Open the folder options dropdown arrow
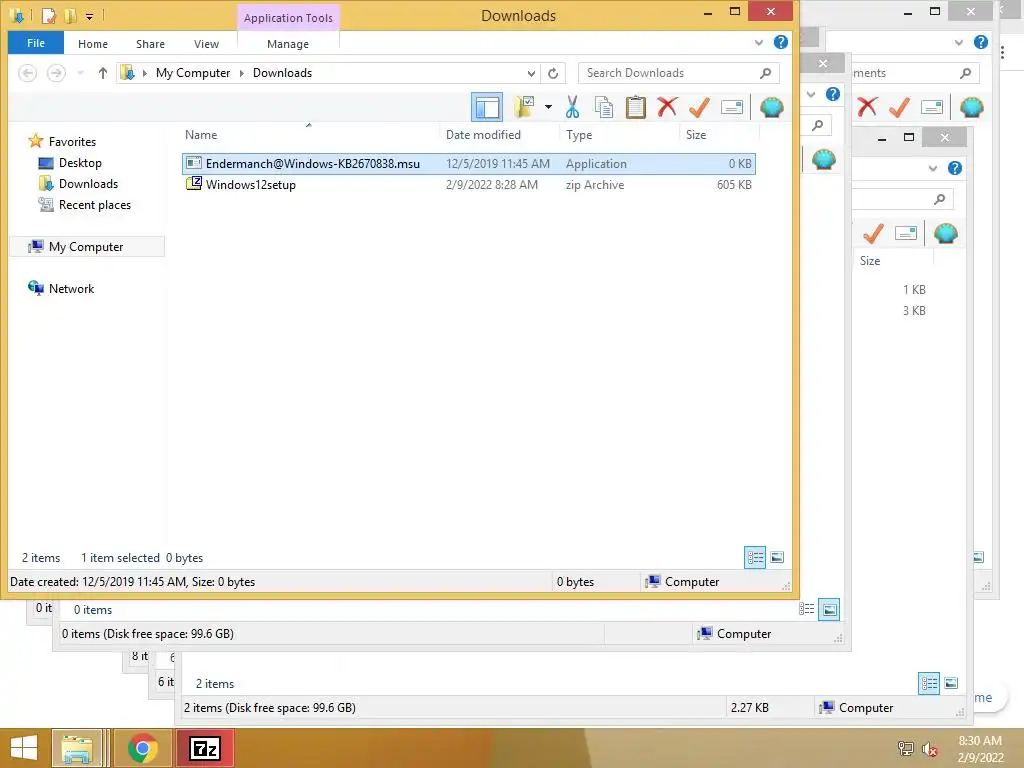 (x=549, y=107)
